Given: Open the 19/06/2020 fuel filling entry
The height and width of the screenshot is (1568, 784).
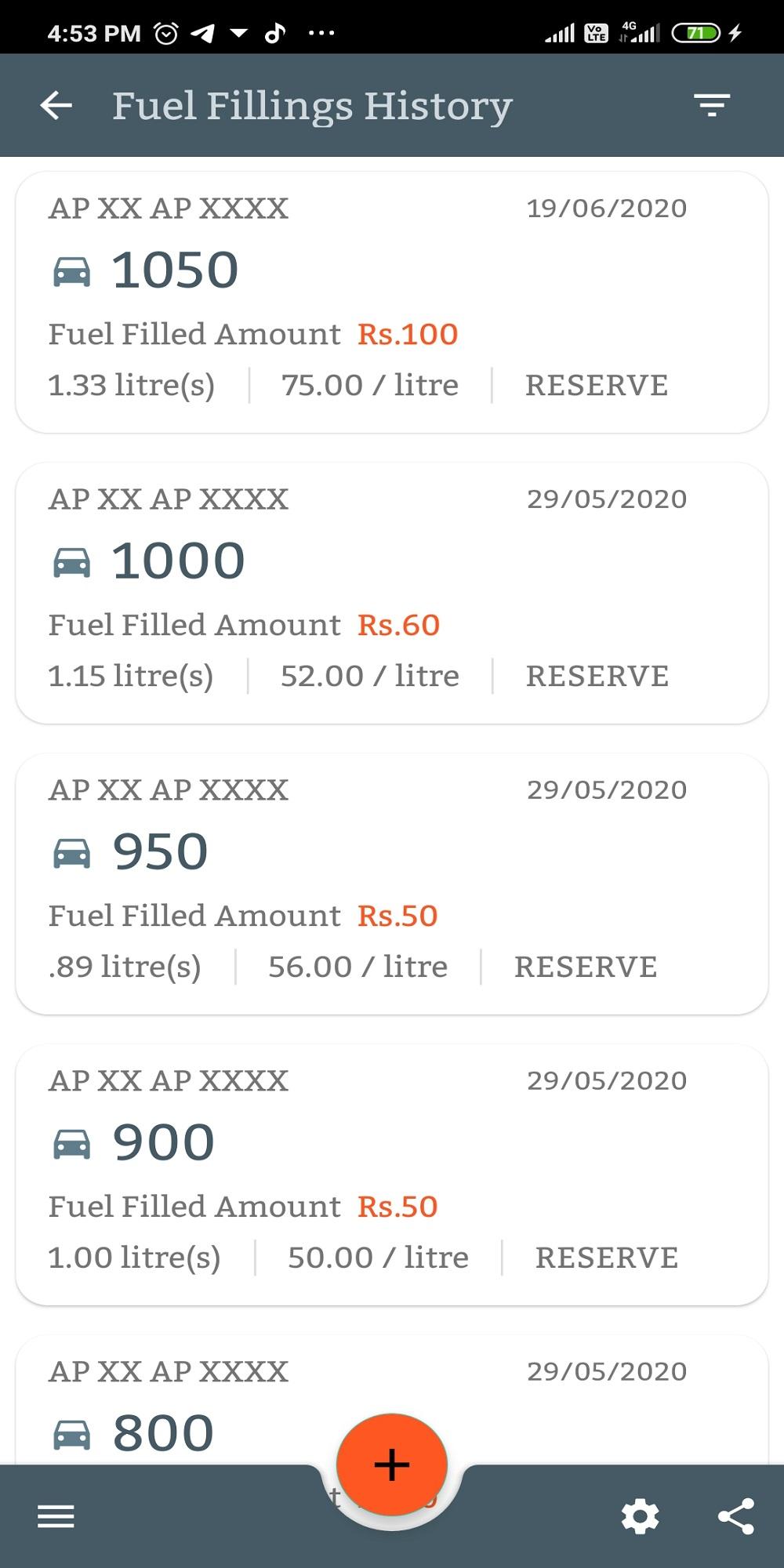Looking at the screenshot, I should 392,302.
